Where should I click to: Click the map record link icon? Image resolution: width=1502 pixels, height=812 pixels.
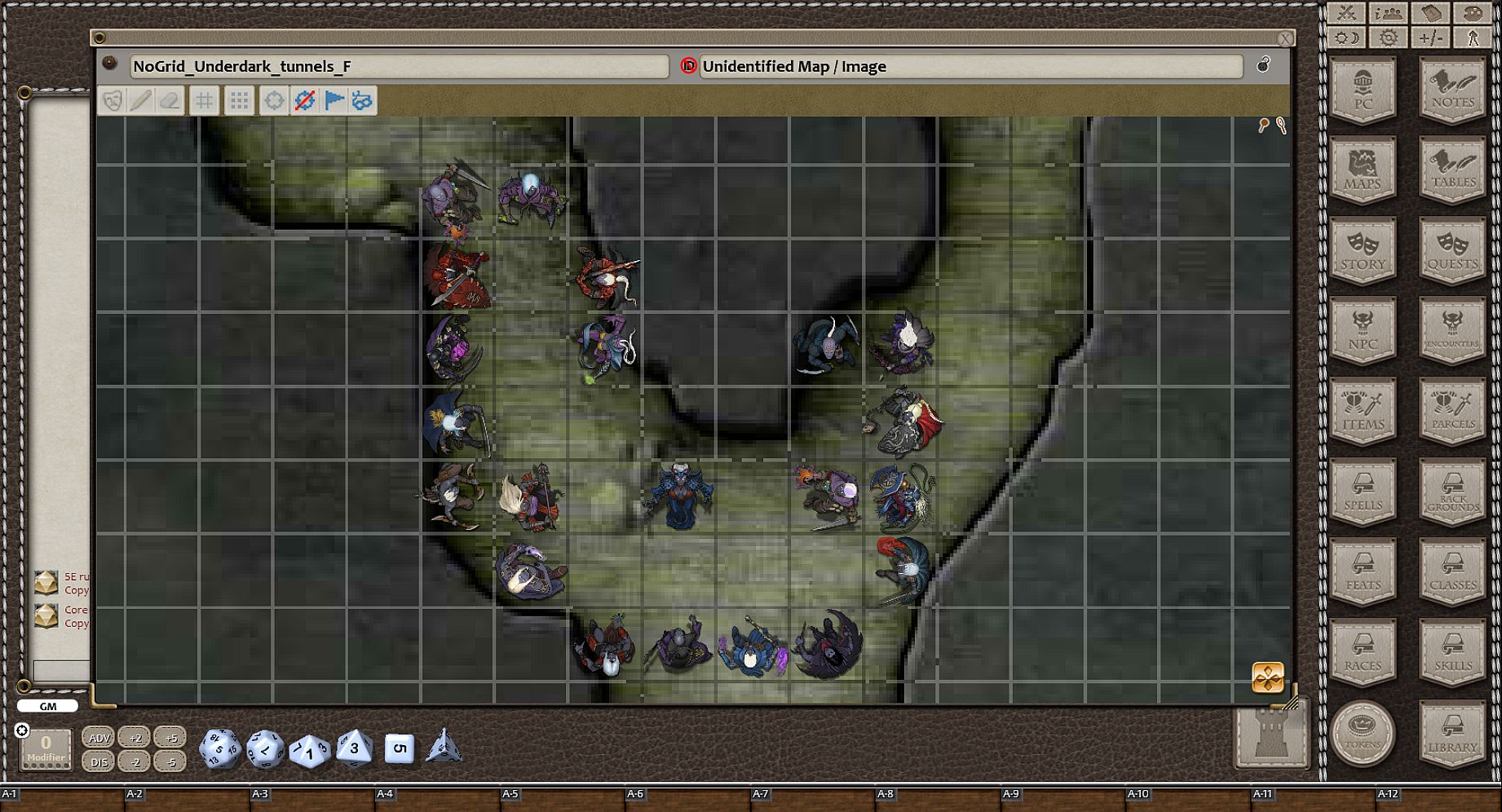point(109,63)
